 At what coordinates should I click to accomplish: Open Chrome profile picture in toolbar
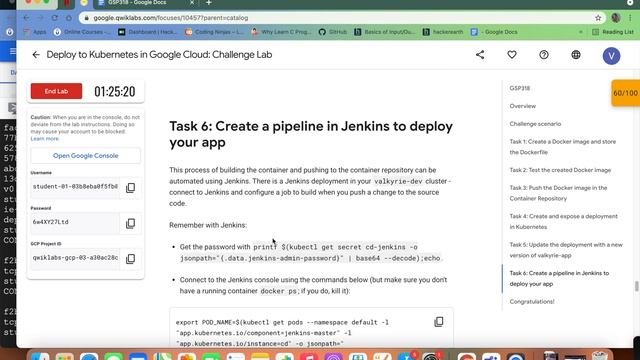point(616,18)
